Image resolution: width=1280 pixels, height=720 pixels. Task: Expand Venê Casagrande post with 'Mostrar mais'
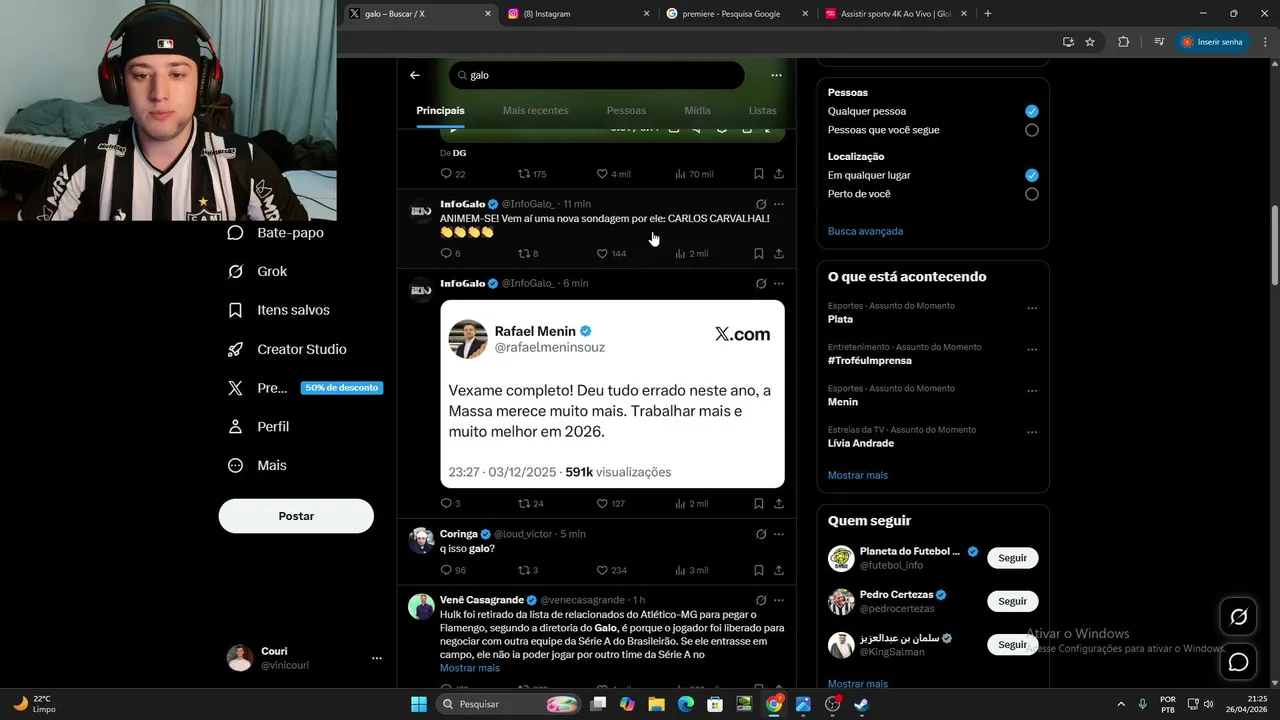click(470, 668)
